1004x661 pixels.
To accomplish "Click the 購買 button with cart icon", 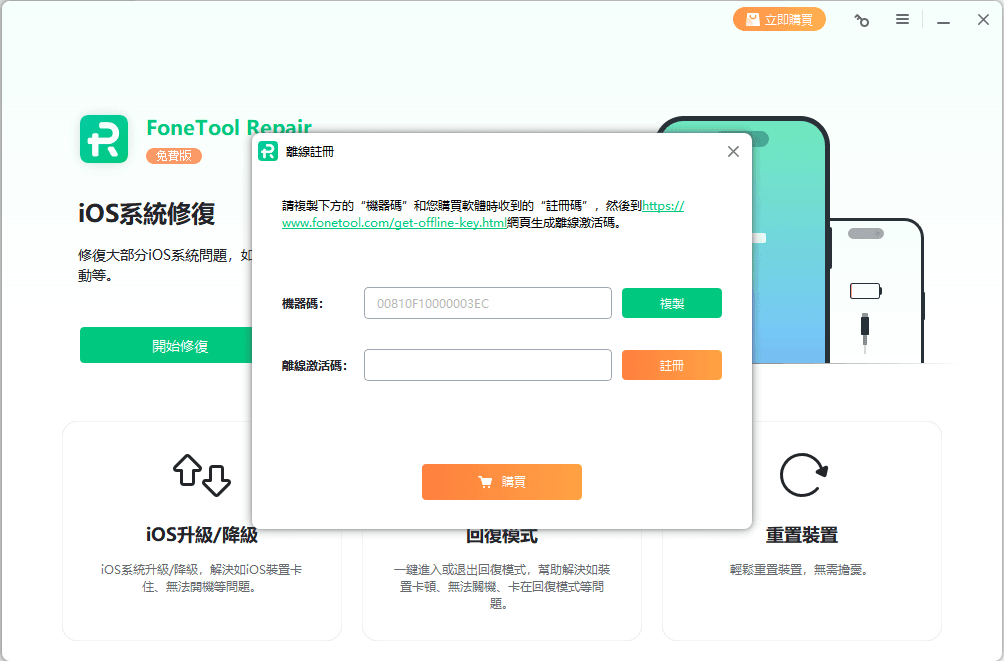I will [x=501, y=482].
